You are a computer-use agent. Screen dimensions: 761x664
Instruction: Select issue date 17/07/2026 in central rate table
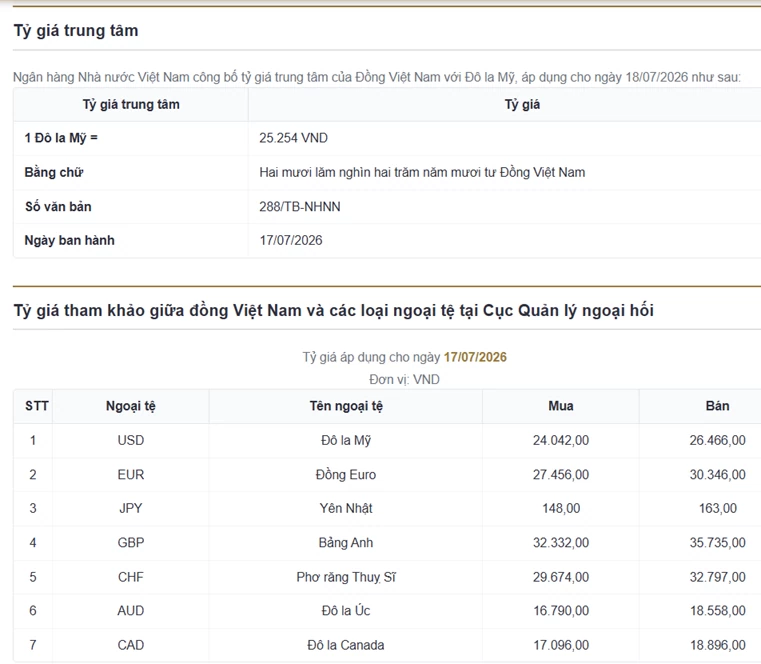tap(291, 240)
